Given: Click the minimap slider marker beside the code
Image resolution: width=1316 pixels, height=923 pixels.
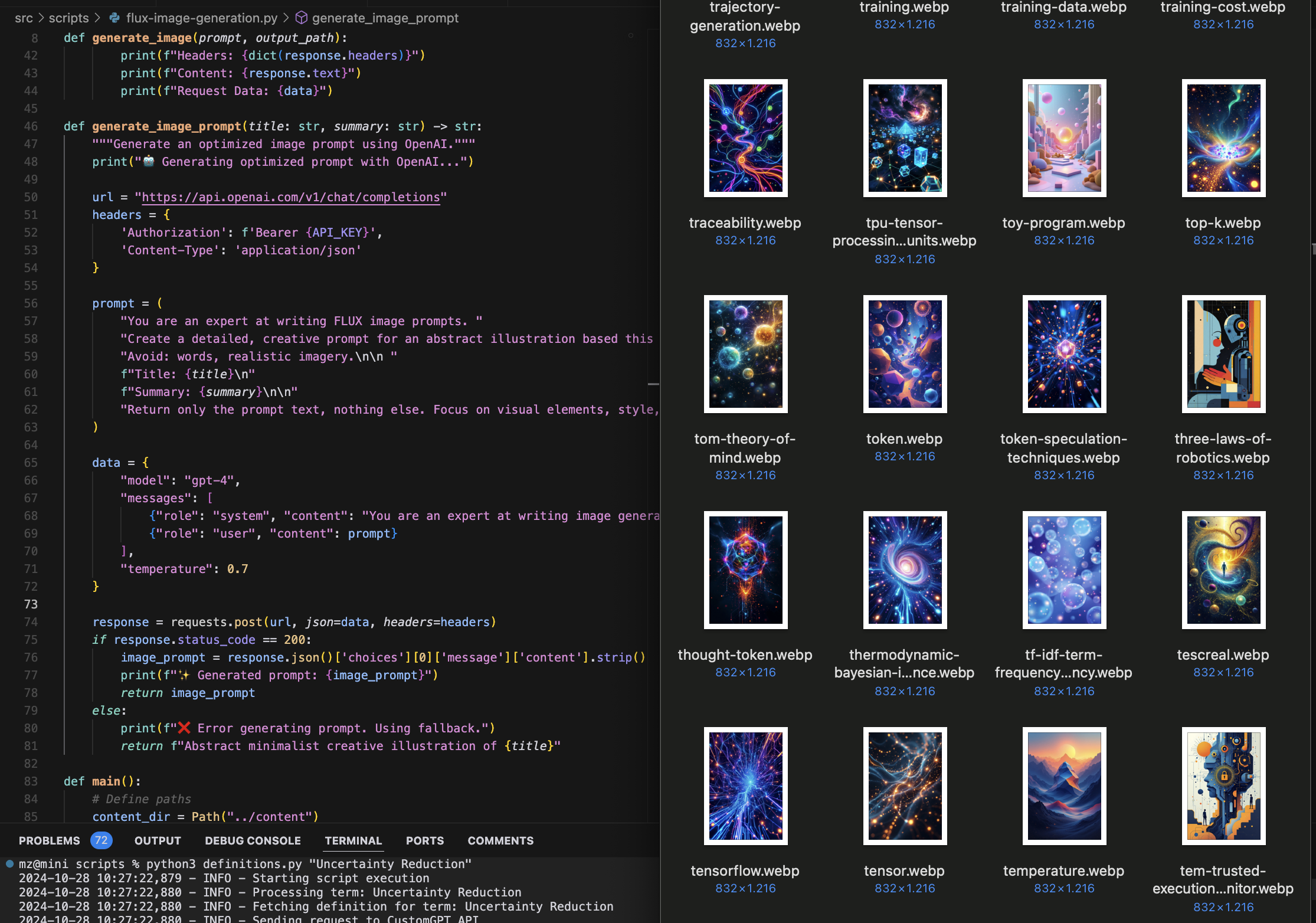Looking at the screenshot, I should point(653,384).
